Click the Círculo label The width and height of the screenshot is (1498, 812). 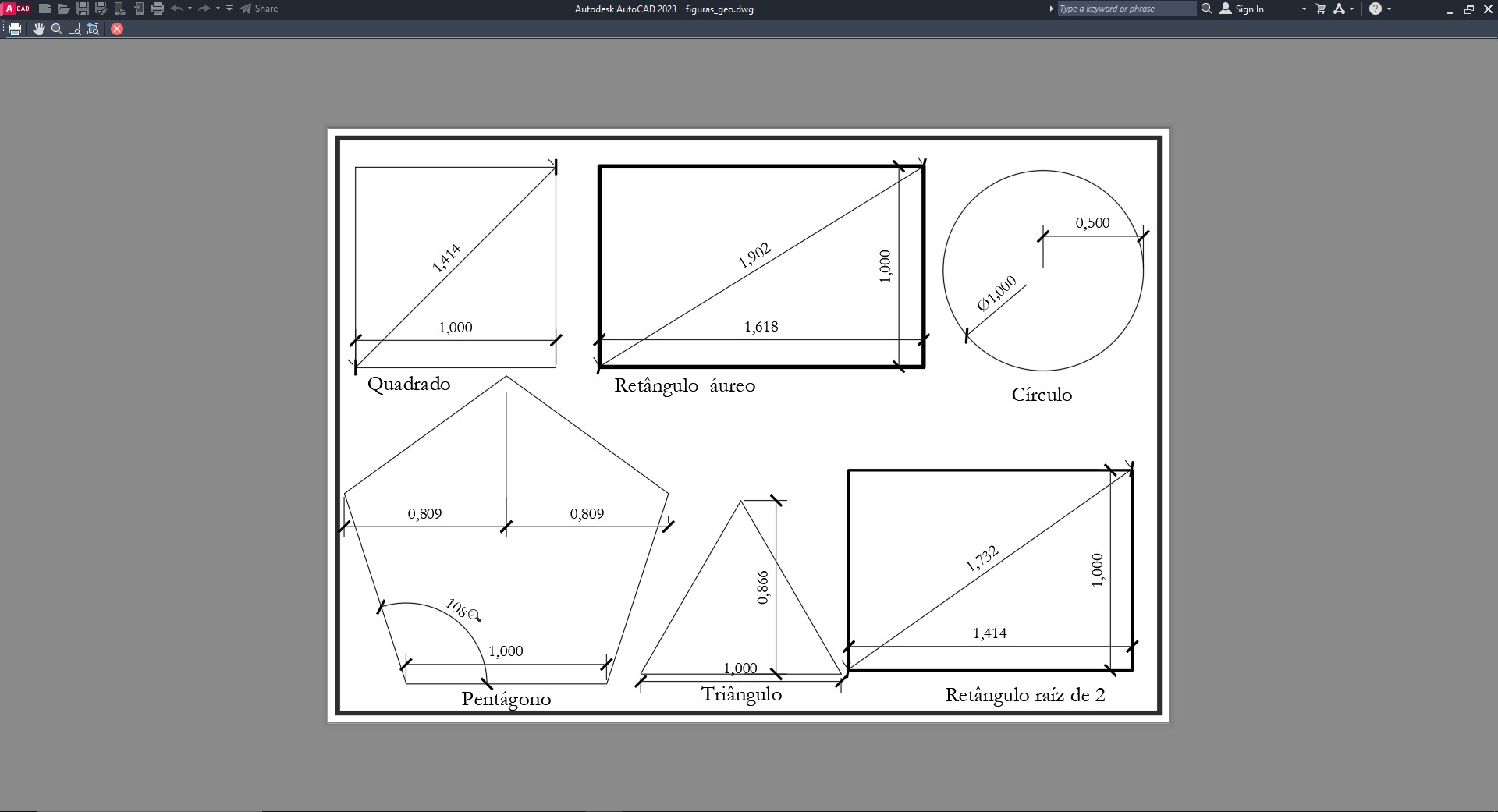[x=1042, y=395]
